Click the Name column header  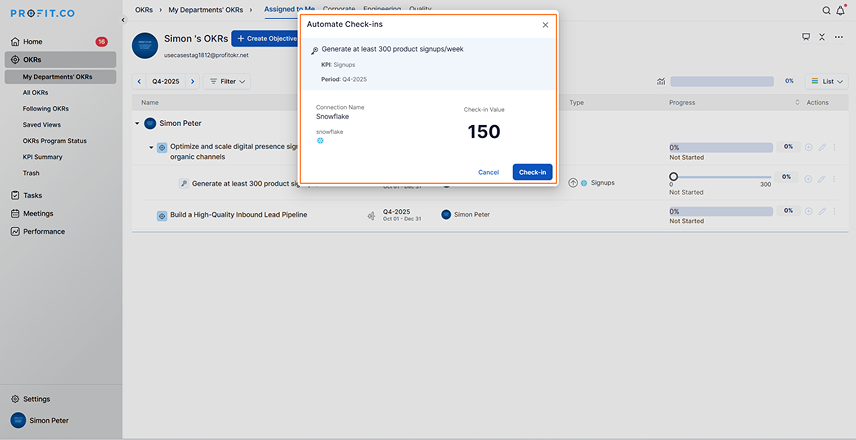click(148, 103)
